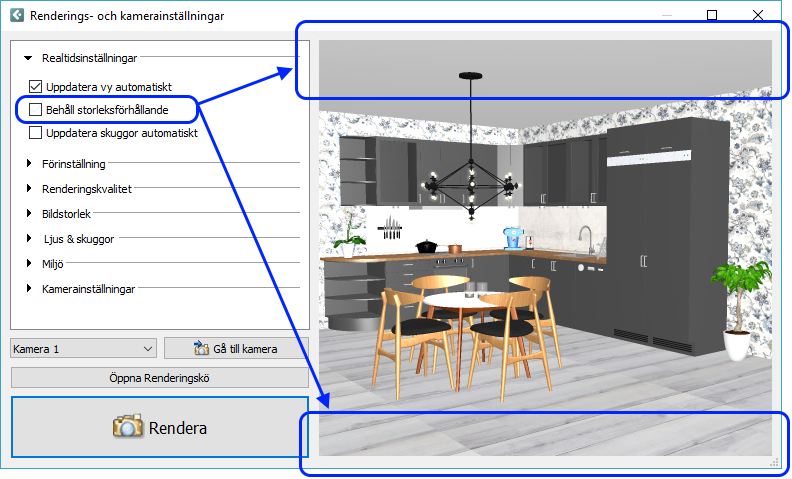The width and height of the screenshot is (792, 479).
Task: Click the camera icon on Rendera button
Action: click(128, 427)
